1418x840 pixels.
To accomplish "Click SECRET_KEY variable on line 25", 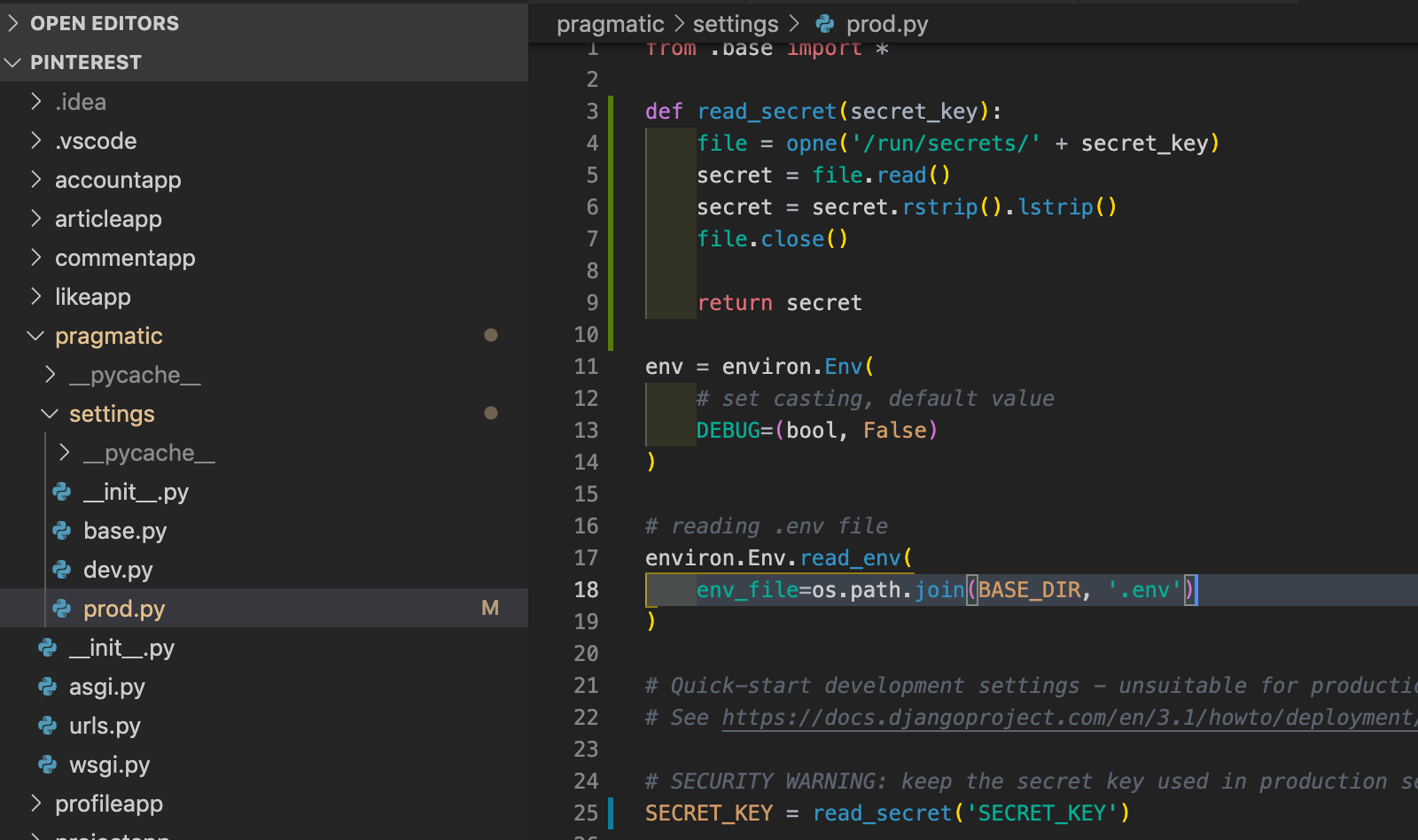I will click(x=709, y=813).
